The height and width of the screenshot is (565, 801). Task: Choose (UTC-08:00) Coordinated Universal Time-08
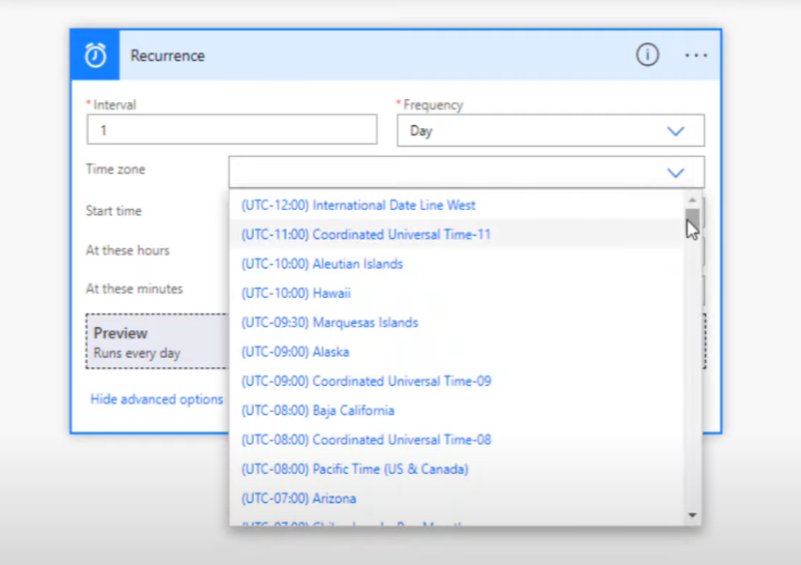pos(456,440)
